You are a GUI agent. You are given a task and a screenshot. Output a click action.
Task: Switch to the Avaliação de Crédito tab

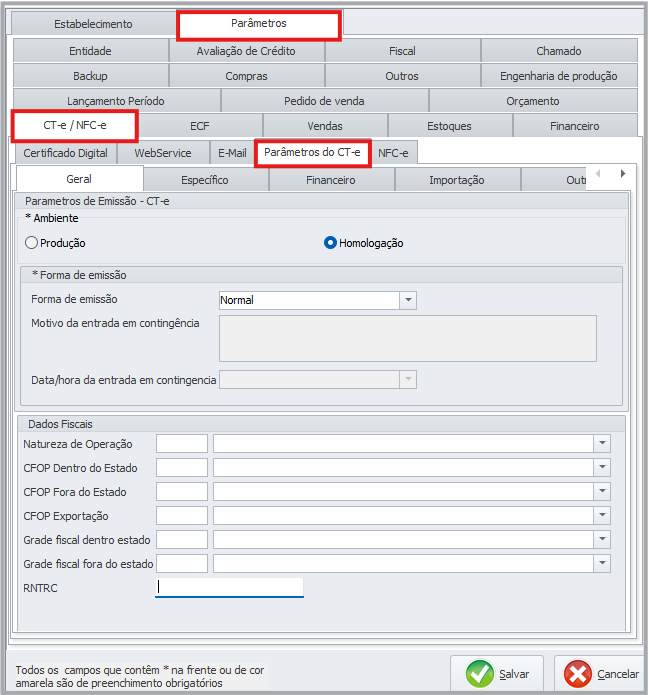click(x=247, y=51)
